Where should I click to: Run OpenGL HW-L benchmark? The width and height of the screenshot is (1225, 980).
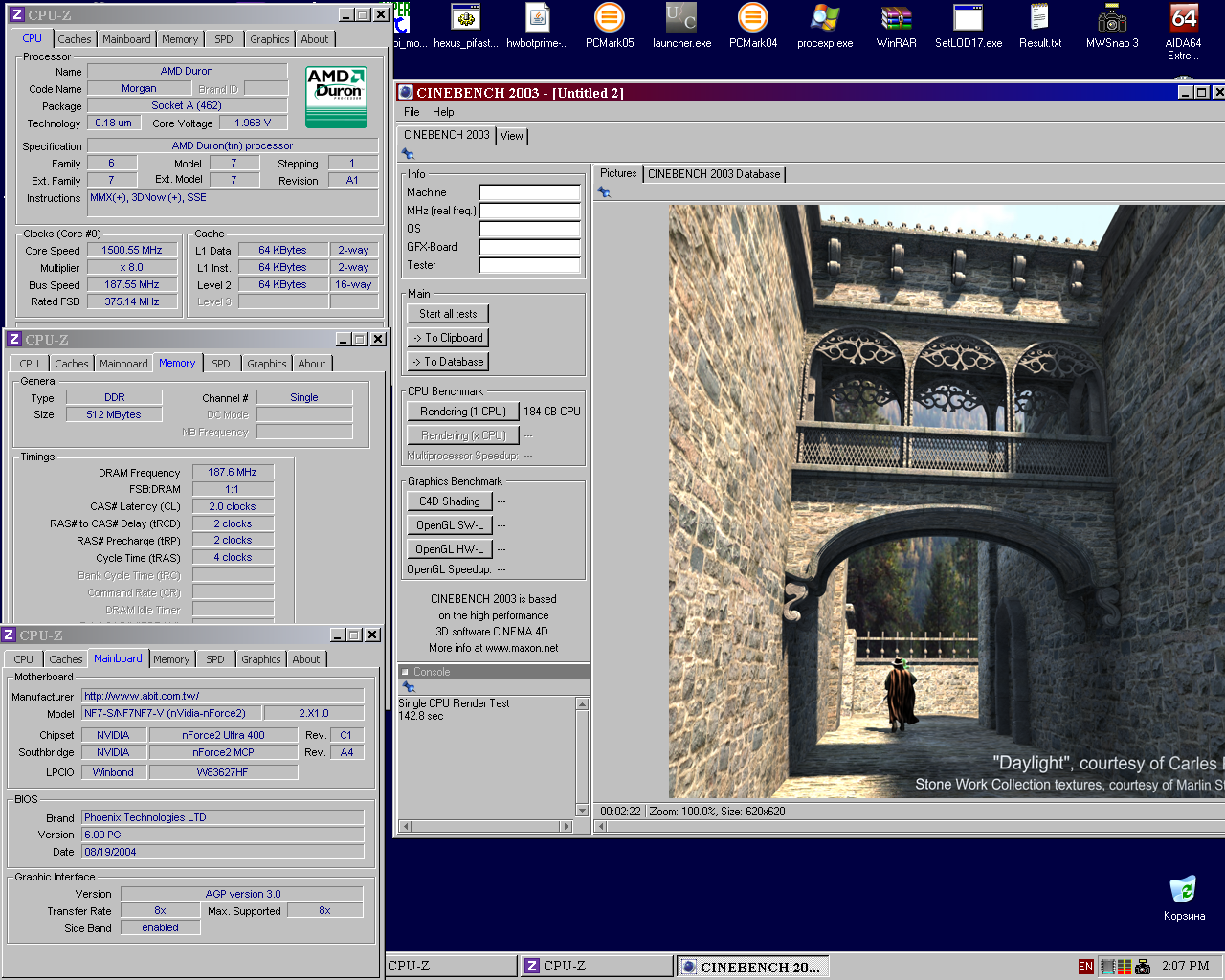click(450, 549)
